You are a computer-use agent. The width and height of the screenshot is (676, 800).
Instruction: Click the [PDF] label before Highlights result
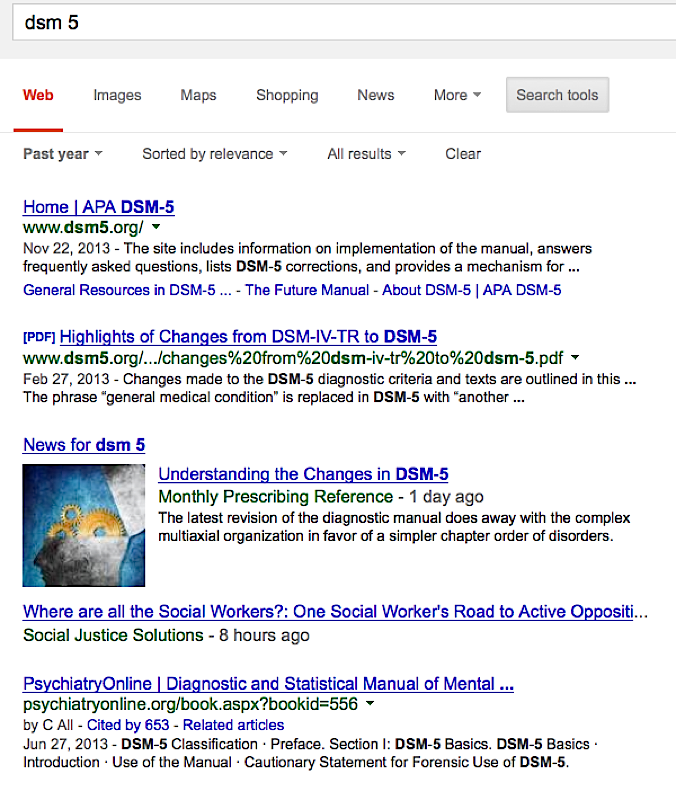(x=39, y=337)
